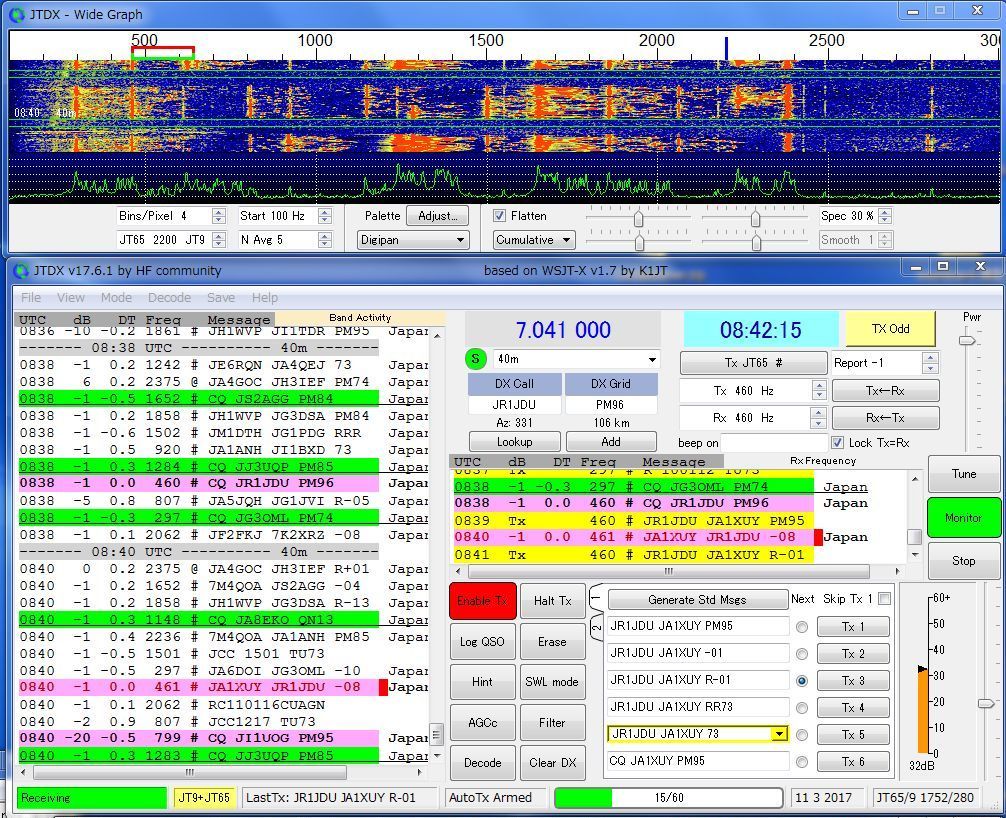Viewport: 1006px width, 818px height.
Task: Open the 40m band selector dropdown
Action: point(652,360)
